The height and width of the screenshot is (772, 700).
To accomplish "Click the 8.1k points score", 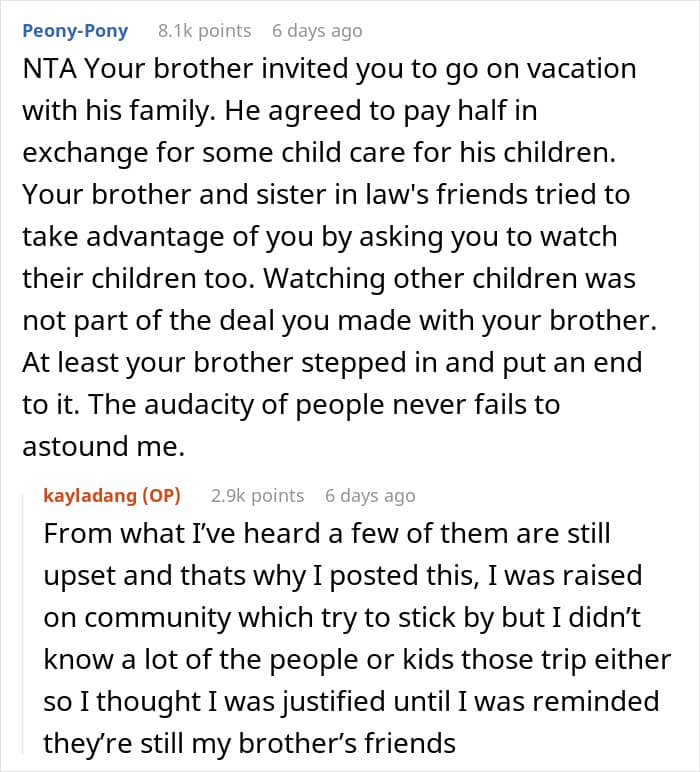I will click(x=204, y=31).
